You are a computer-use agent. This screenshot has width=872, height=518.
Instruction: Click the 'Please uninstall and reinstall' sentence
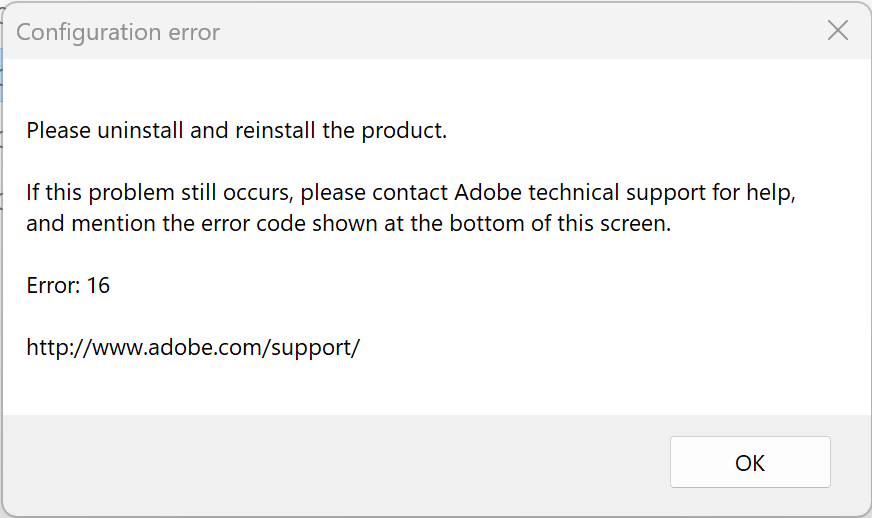click(x=236, y=130)
